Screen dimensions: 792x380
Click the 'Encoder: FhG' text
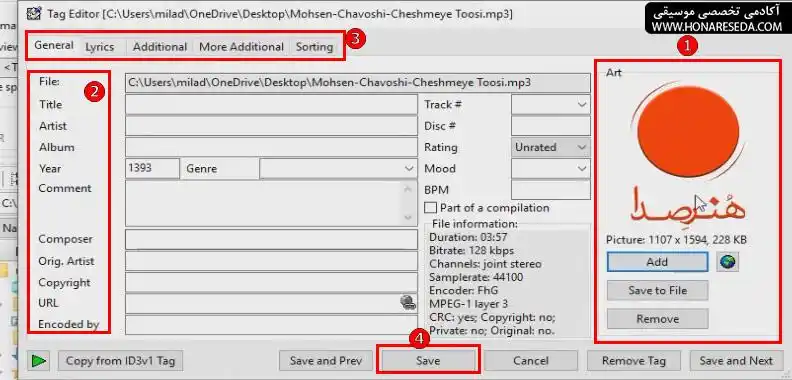click(x=464, y=290)
